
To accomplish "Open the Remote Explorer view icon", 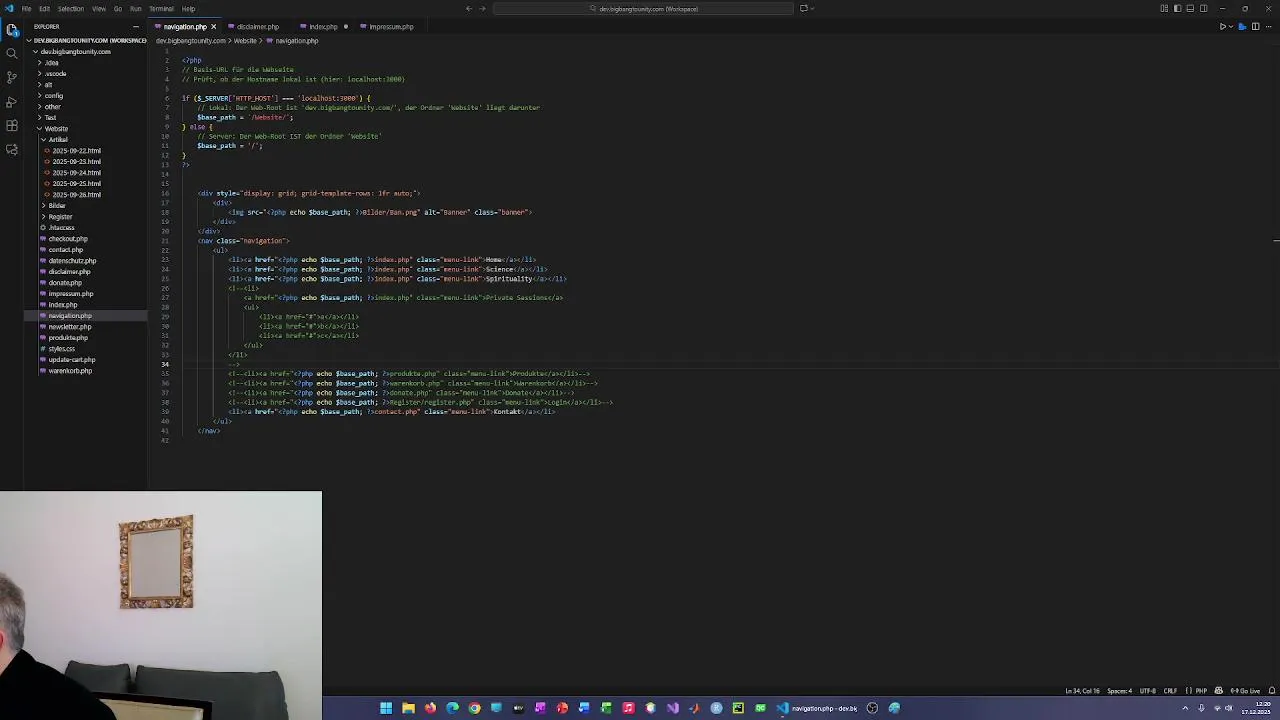I will [12, 150].
